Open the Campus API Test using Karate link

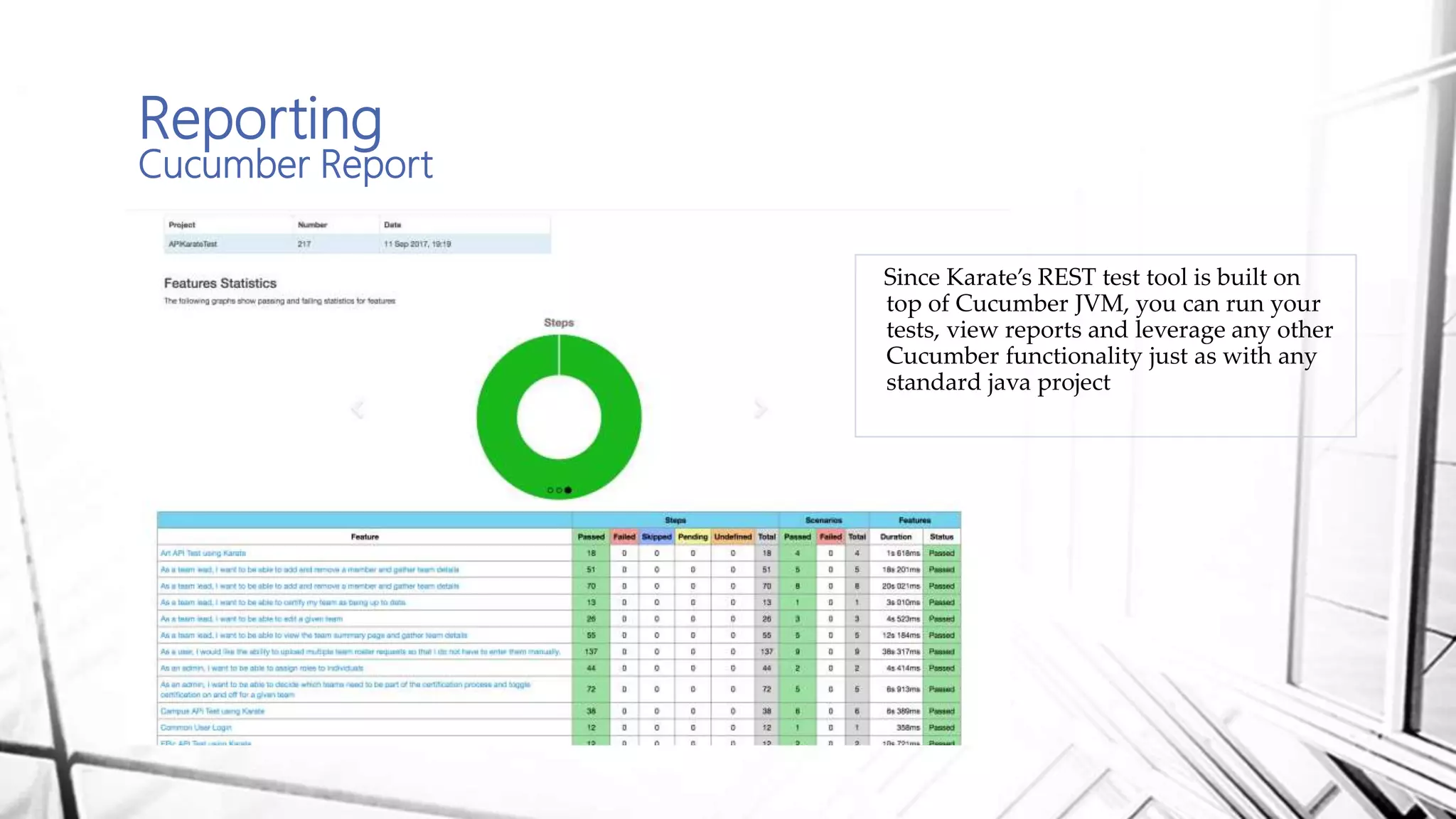click(213, 711)
